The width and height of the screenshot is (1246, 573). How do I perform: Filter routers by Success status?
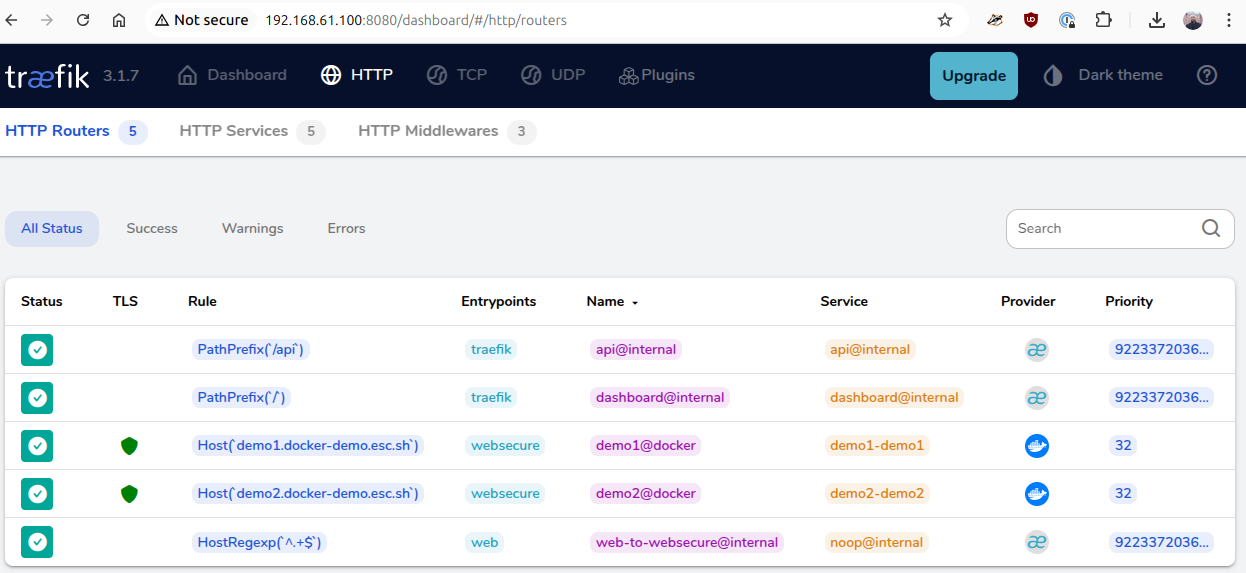[x=152, y=229]
